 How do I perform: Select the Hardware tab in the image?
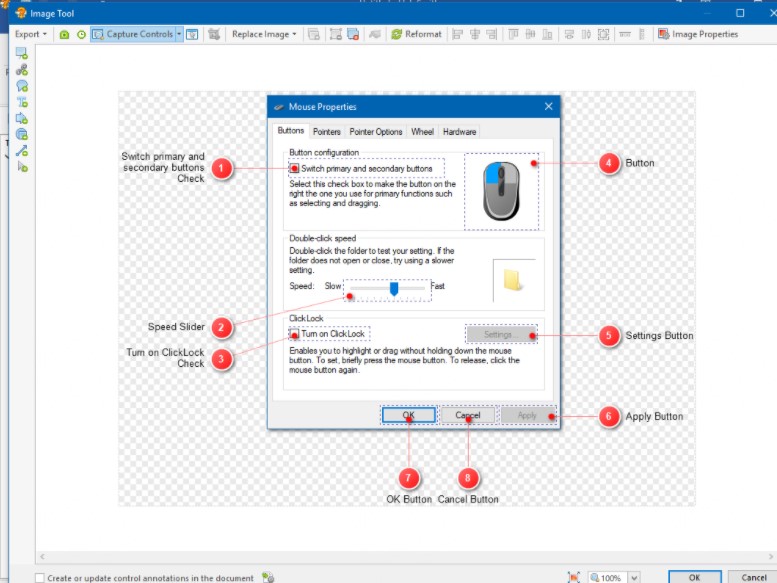point(459,132)
